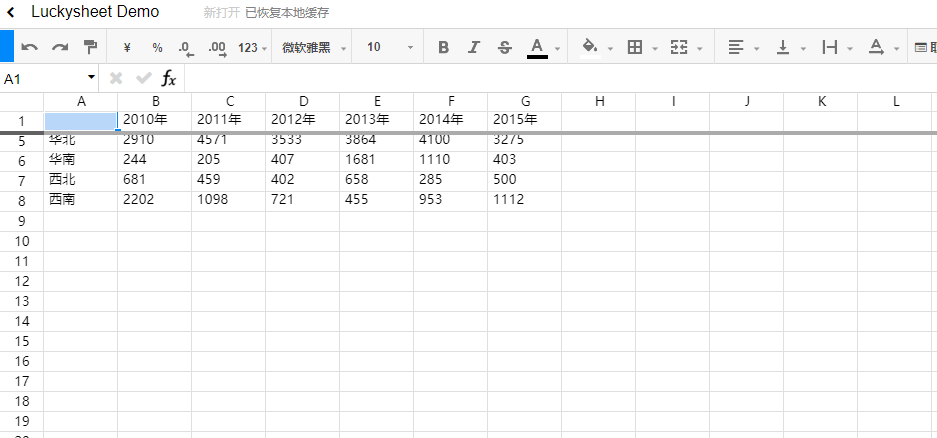
Task: Open the insert function fx dialog
Action: click(x=169, y=78)
